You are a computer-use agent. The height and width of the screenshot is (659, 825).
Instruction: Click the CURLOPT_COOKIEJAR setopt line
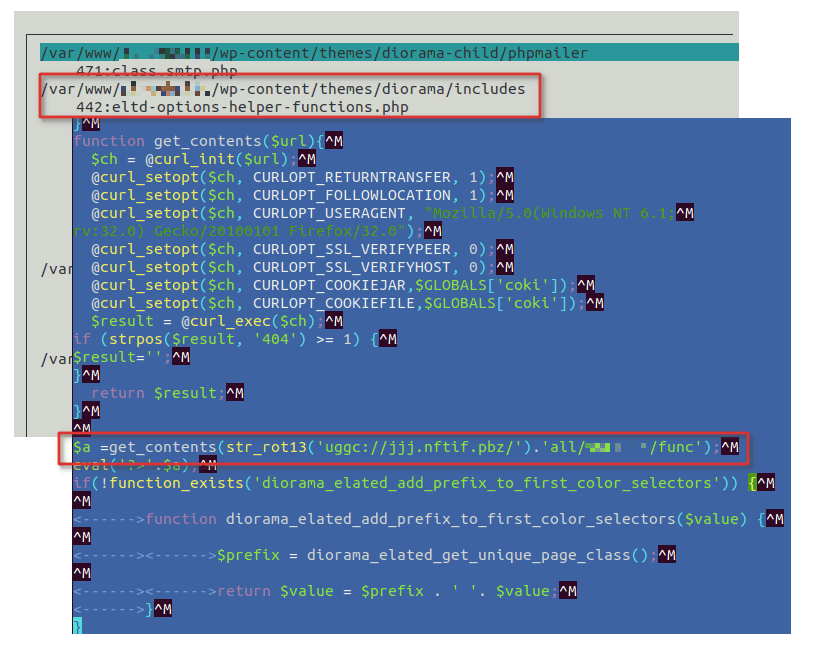343,285
